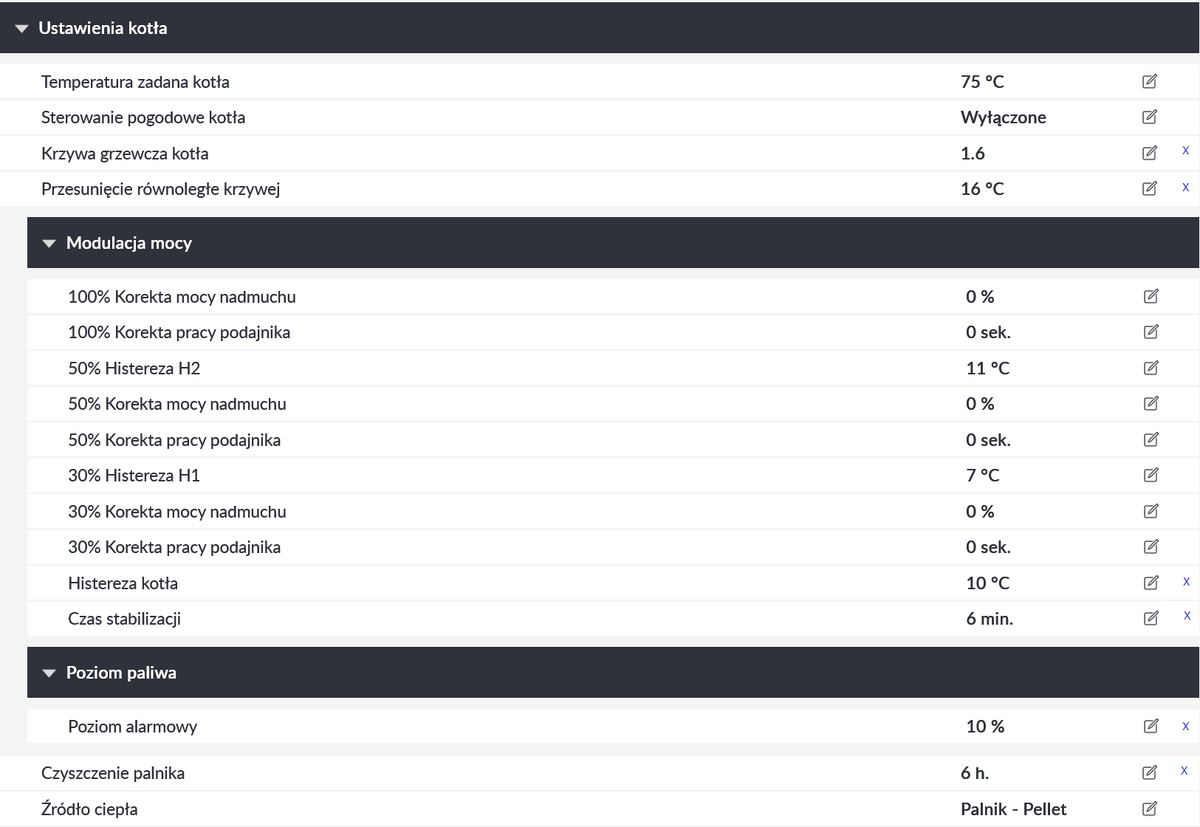Image resolution: width=1200 pixels, height=827 pixels.
Task: Edit 30% Histereza H1 value
Action: pos(1150,475)
